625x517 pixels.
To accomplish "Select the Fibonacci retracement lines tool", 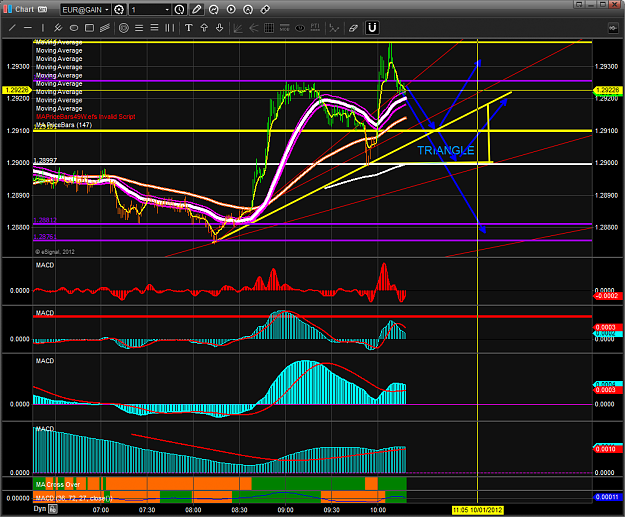I will 139,28.
